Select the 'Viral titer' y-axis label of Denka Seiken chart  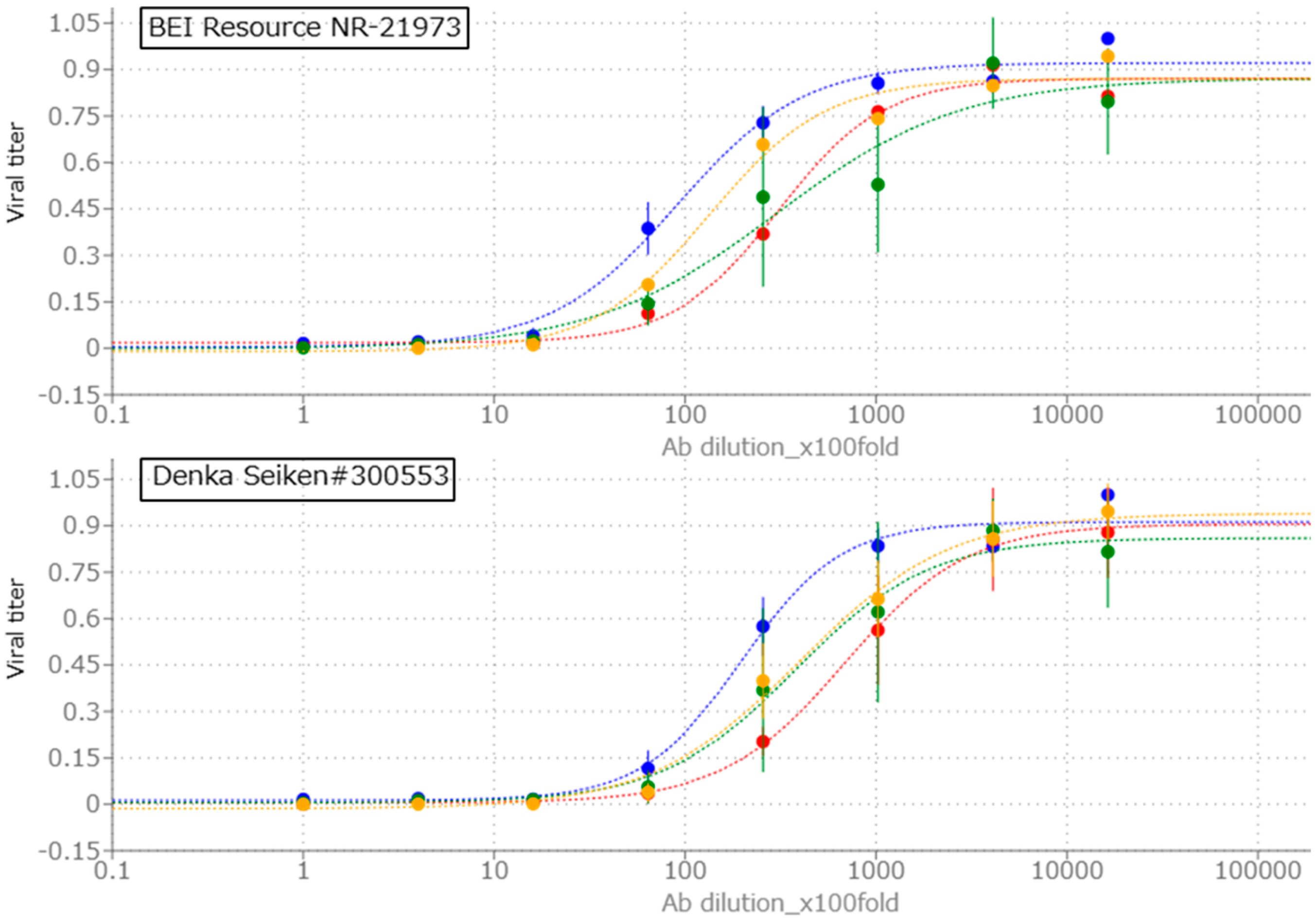(16, 628)
